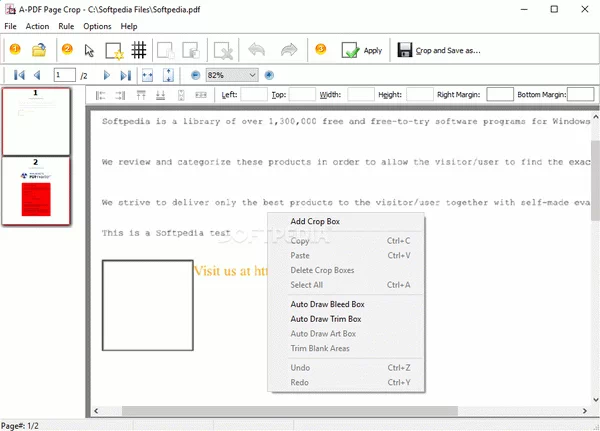Viewport: 600px width, 431px height.
Task: Fit page to height
Action: (x=168, y=75)
